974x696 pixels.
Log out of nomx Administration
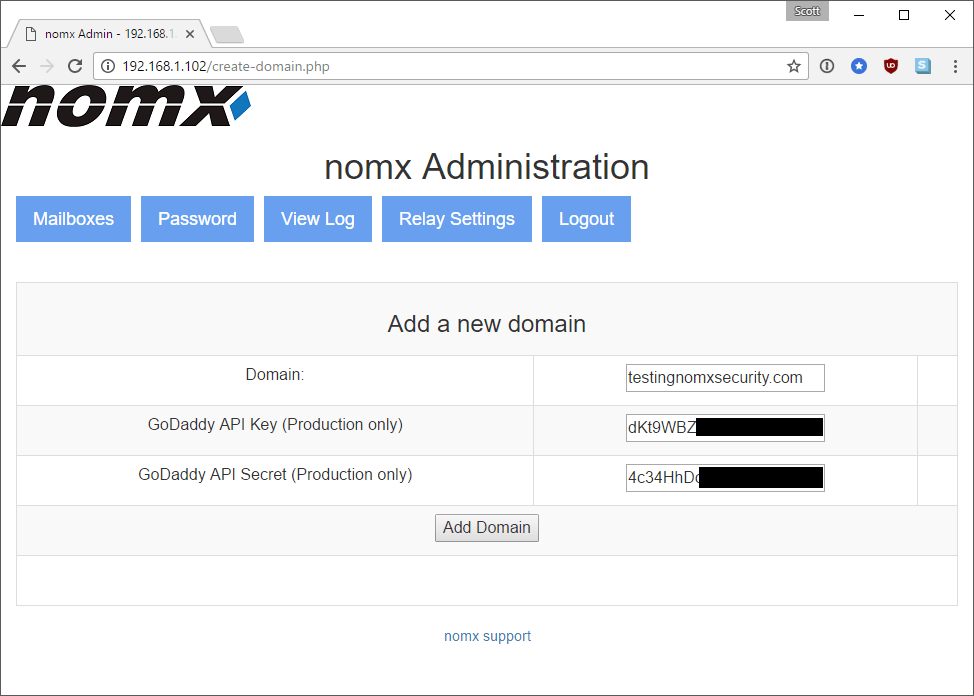[x=586, y=218]
